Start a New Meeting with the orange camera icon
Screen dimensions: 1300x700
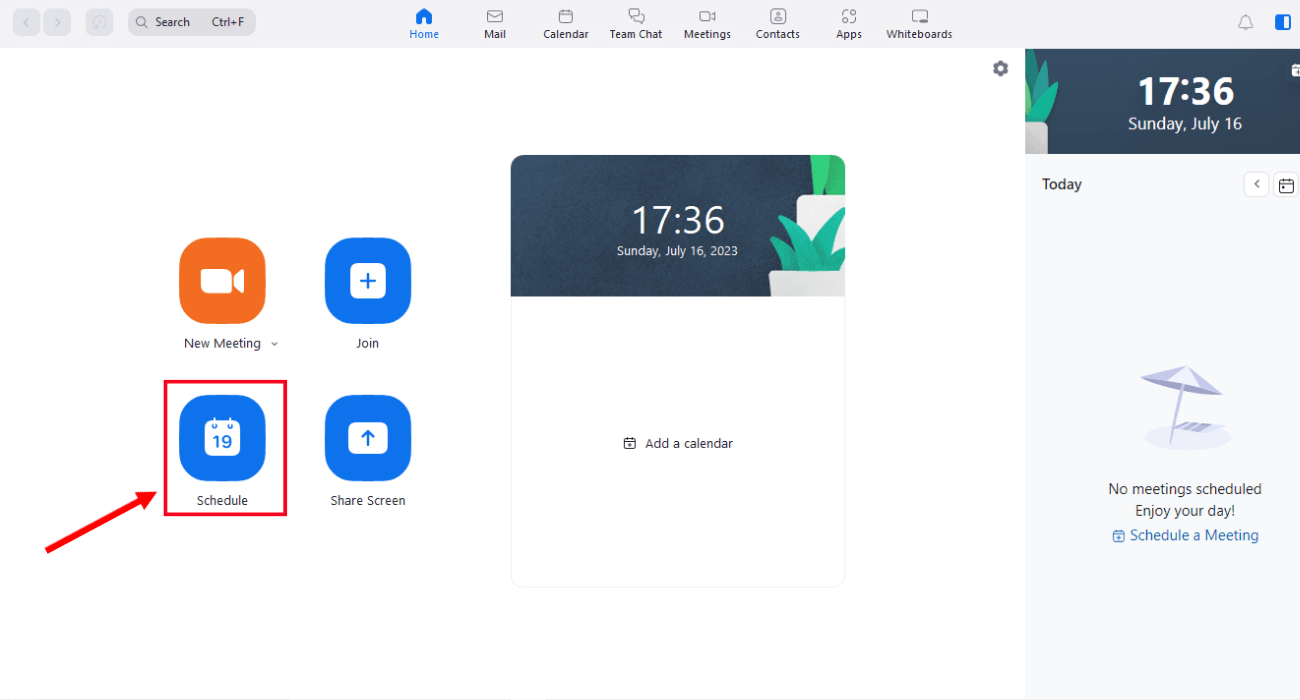[x=222, y=281]
